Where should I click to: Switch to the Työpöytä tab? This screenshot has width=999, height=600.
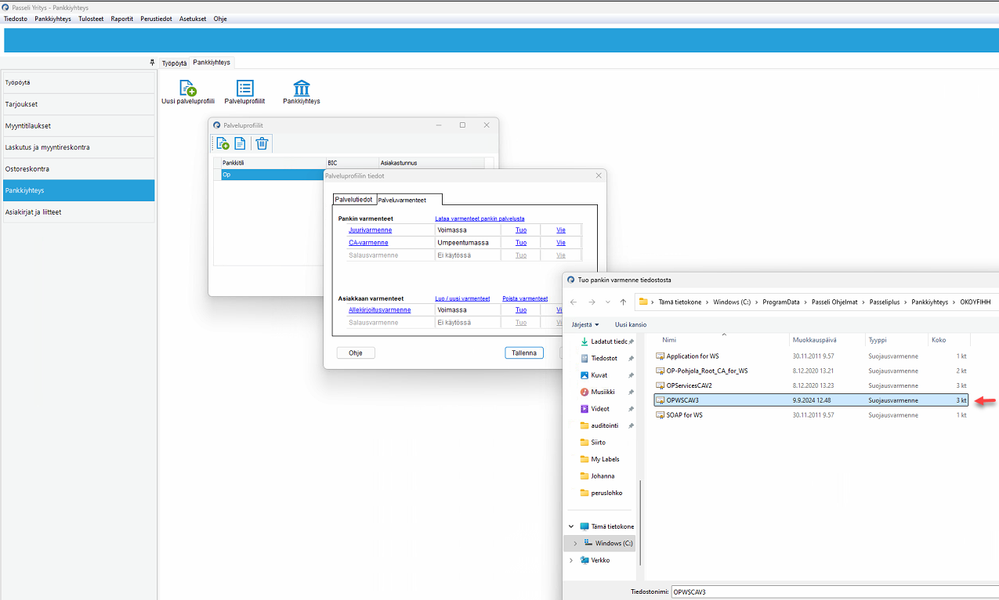[174, 63]
